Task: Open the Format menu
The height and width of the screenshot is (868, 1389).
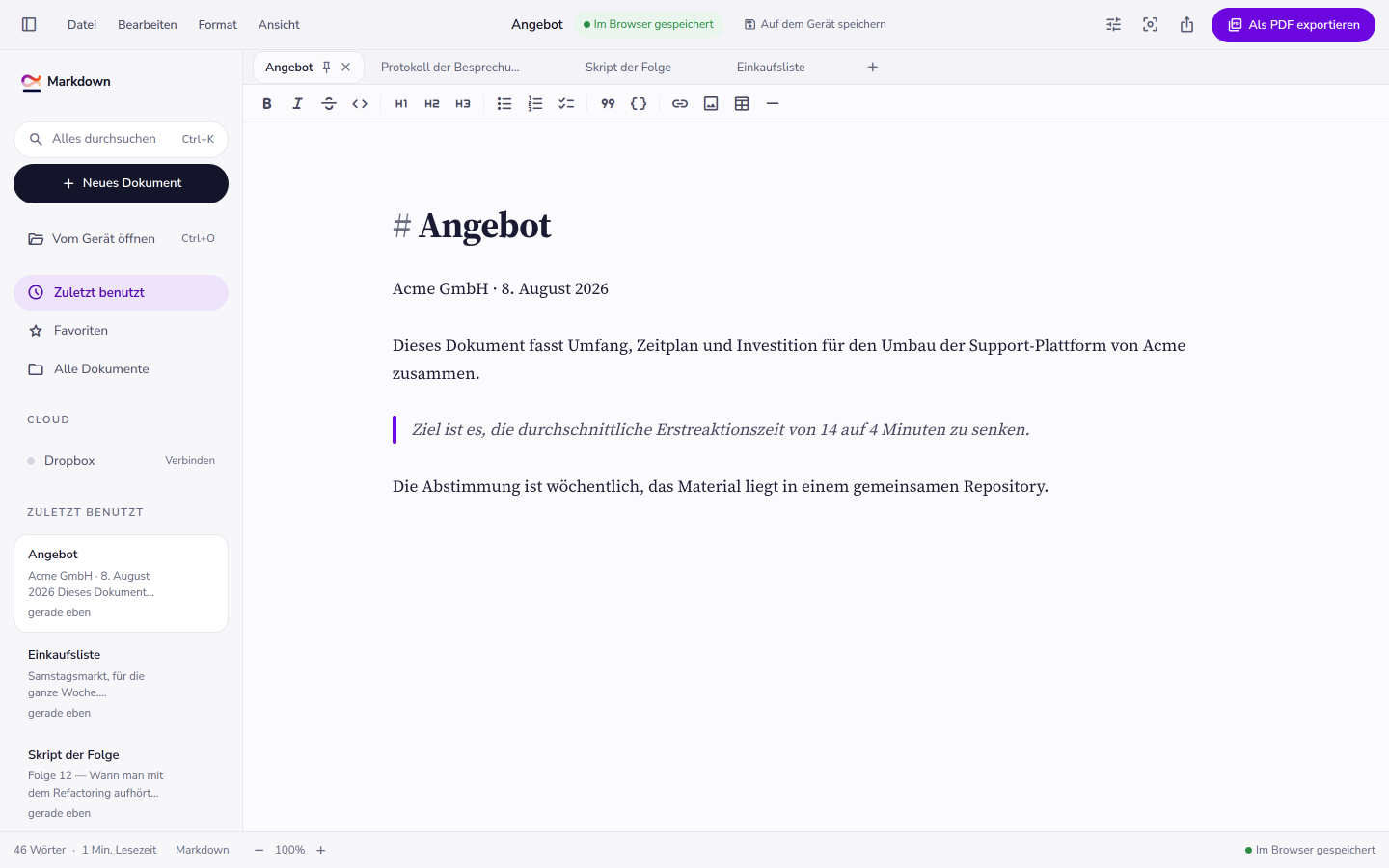Action: point(218,25)
